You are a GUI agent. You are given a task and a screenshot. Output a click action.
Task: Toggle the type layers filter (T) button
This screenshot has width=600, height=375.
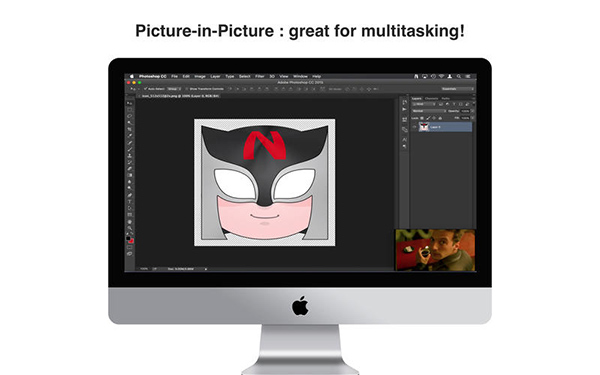click(454, 104)
